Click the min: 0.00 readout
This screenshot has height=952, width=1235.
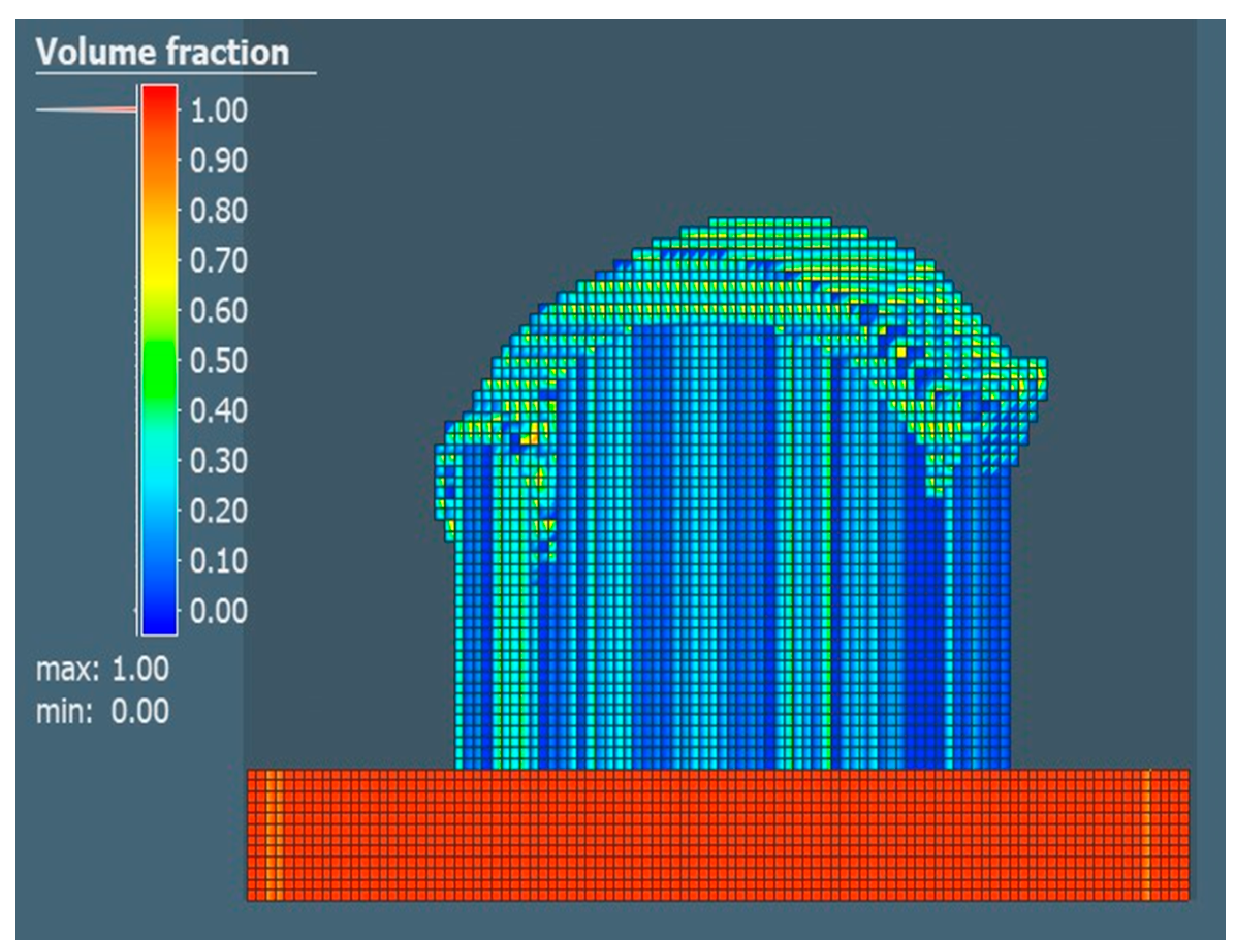pyautogui.click(x=102, y=711)
